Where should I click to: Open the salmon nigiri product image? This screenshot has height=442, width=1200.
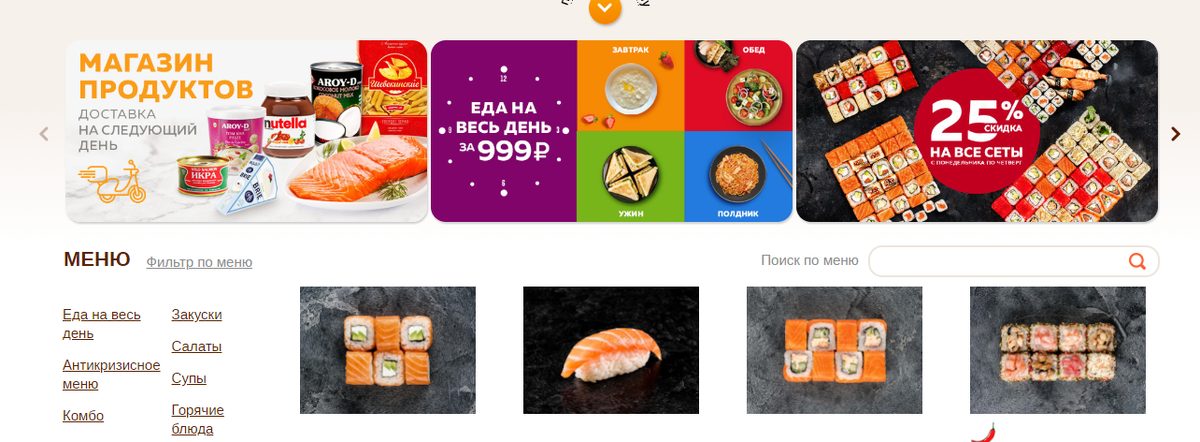point(611,350)
